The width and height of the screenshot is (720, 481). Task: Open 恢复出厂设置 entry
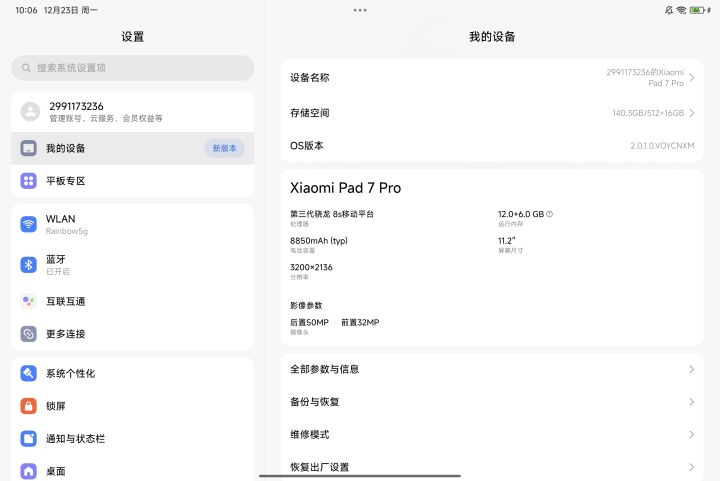492,467
